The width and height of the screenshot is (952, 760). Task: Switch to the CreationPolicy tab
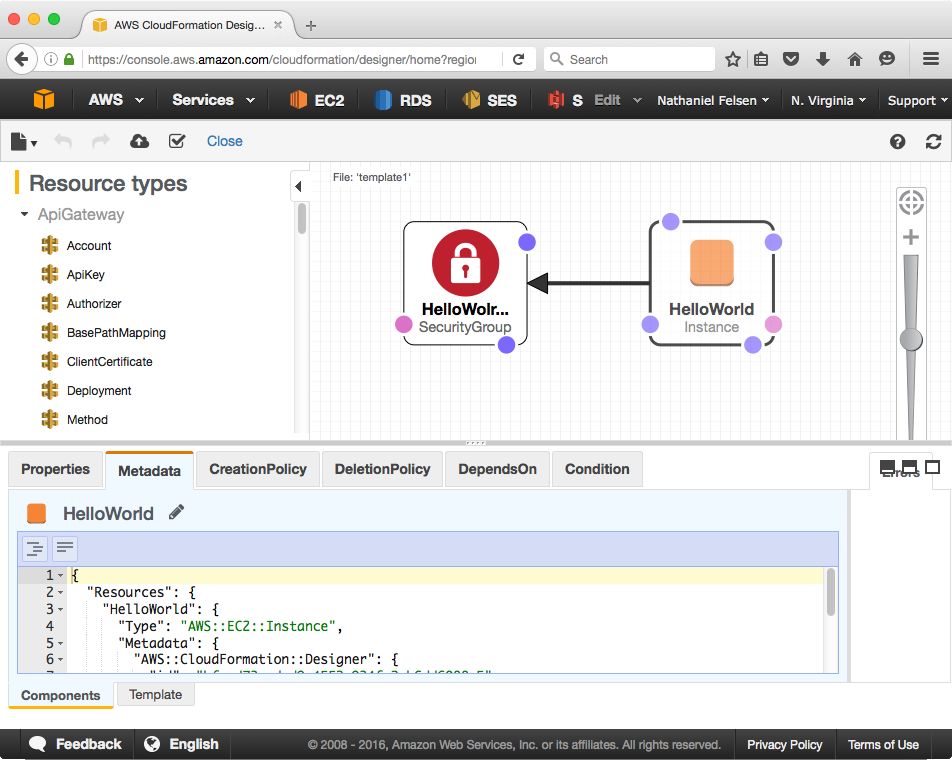(258, 469)
